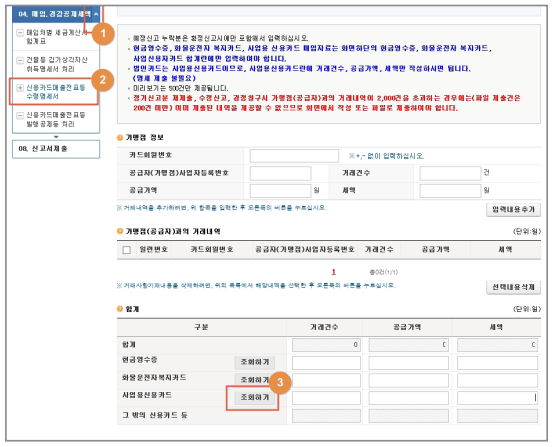Click 조회하기 for 화물운전자복지카드
This screenshot has height=447, width=553.
tap(255, 380)
